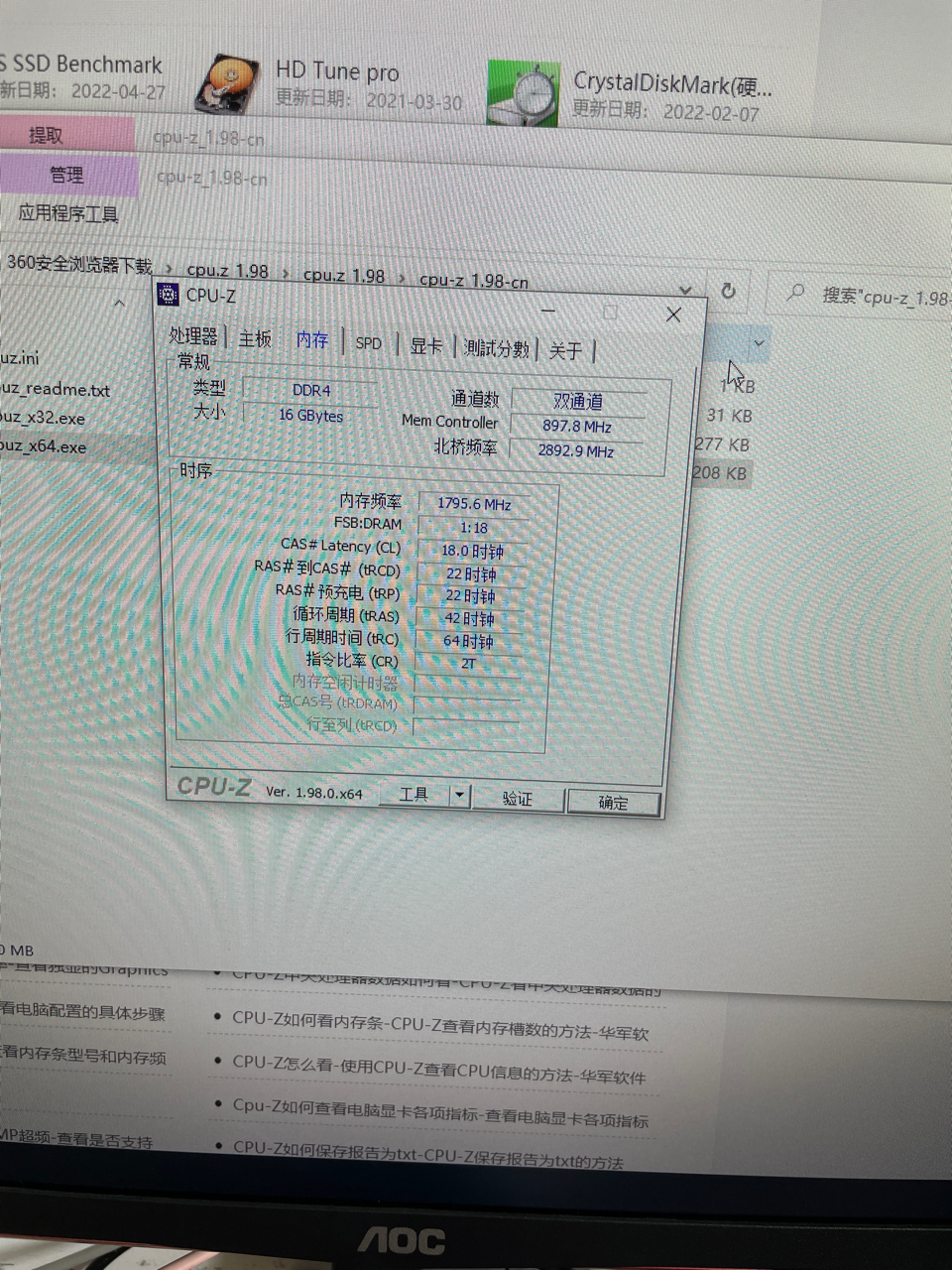Viewport: 952px width, 1270px height.
Task: Expand the address bar path dropdown
Action: tap(685, 289)
